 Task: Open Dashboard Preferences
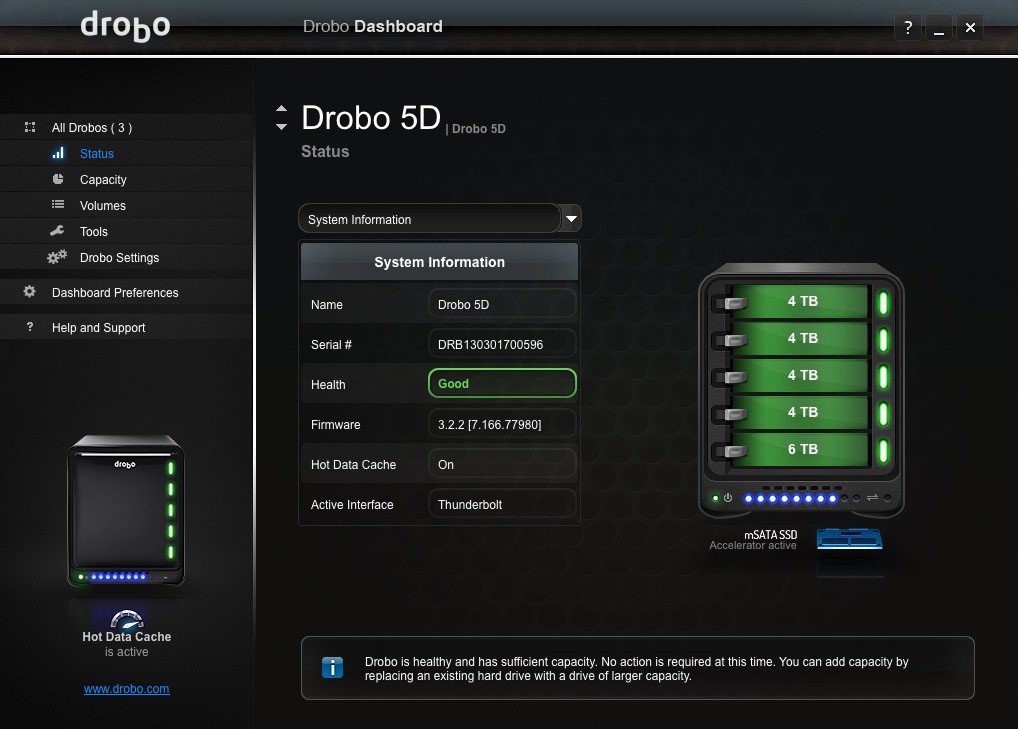point(127,292)
